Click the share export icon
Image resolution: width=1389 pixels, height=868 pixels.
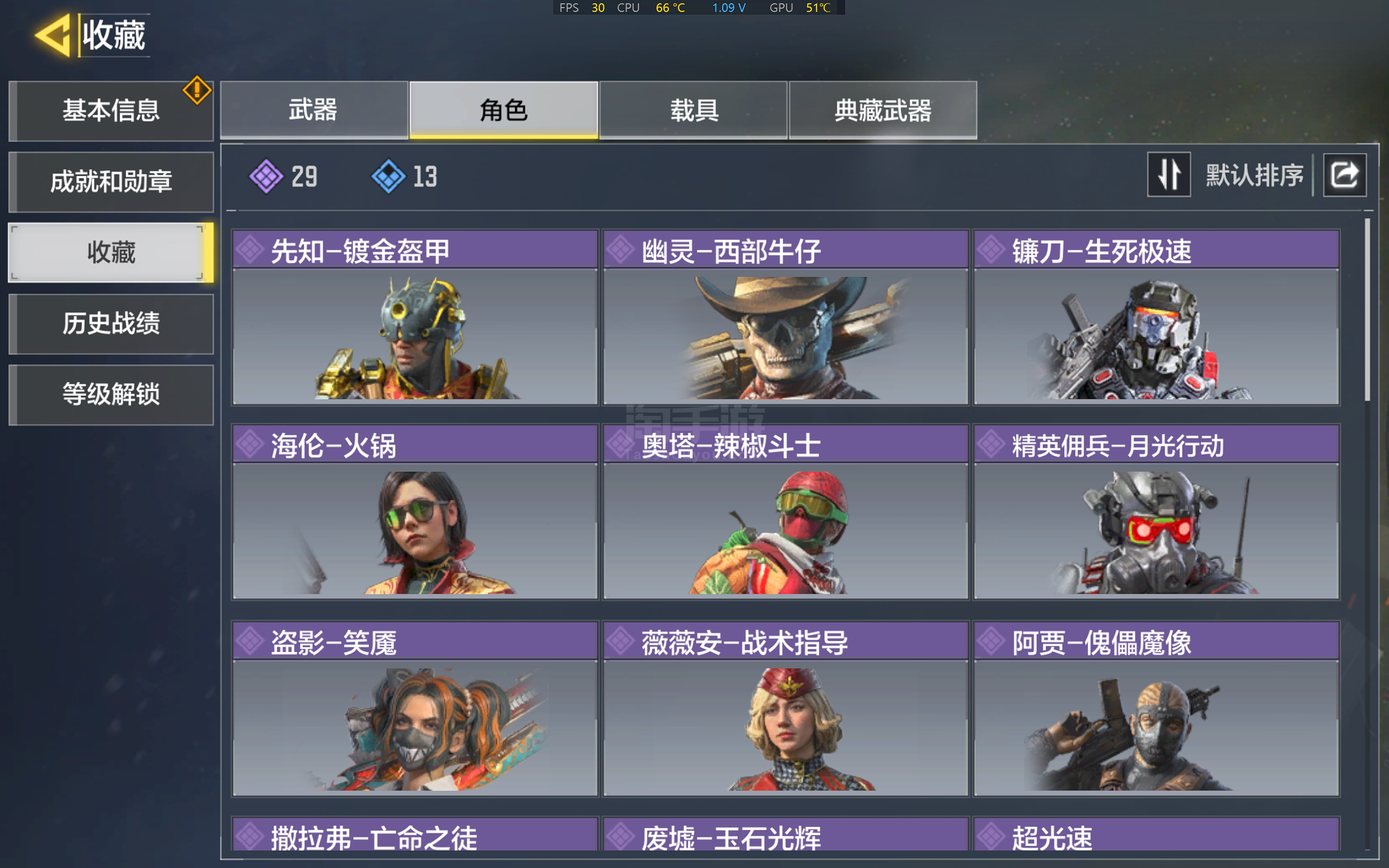1344,174
